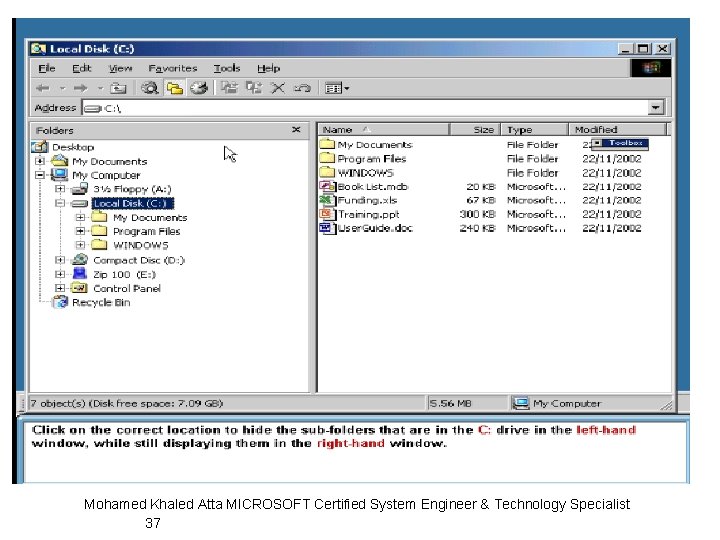The height and width of the screenshot is (540, 720).
Task: Select Compact Disc (D:) drive icon
Action: coord(80,259)
